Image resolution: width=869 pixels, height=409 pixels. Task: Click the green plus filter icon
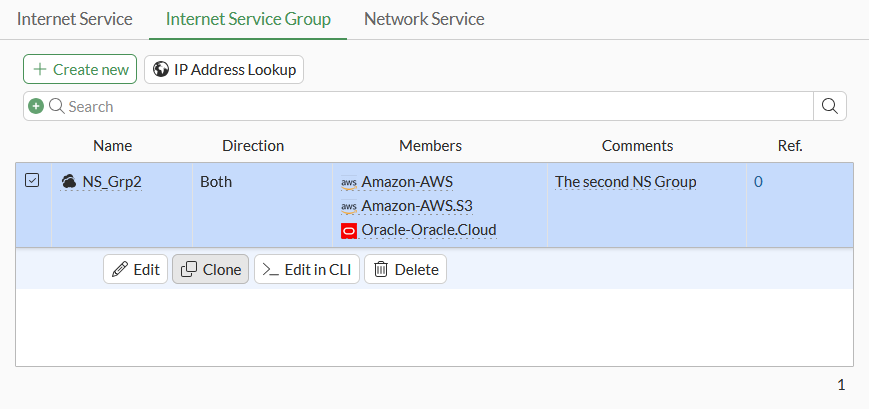click(x=36, y=106)
